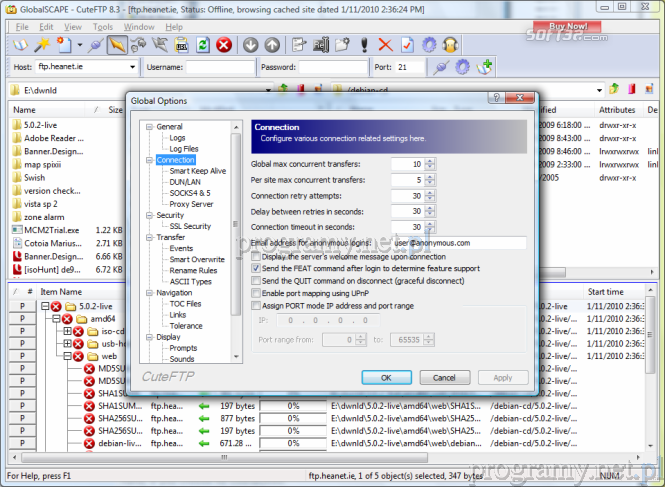Enable port mapping using UPnP
The image size is (665, 487).
tap(256, 292)
